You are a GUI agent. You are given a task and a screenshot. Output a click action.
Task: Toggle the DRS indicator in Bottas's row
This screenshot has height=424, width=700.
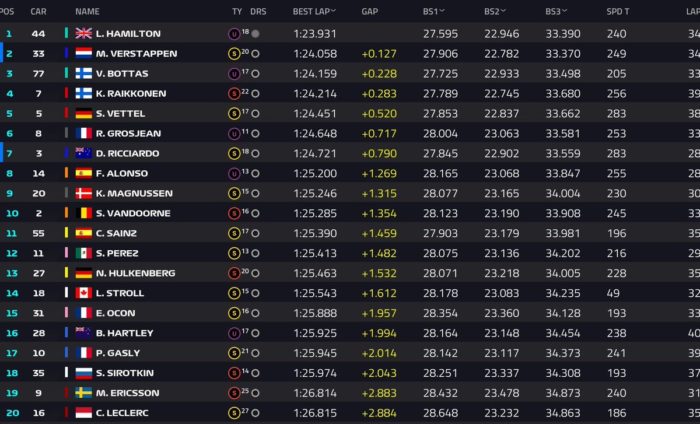coord(256,73)
